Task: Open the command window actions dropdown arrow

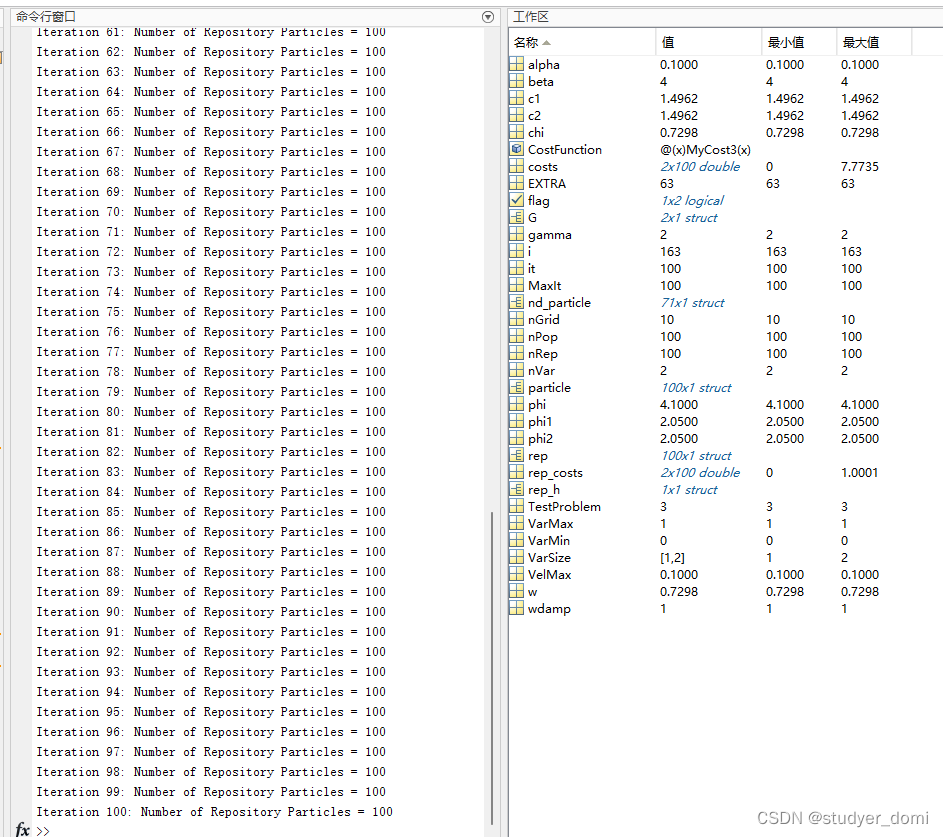Action: tap(488, 17)
